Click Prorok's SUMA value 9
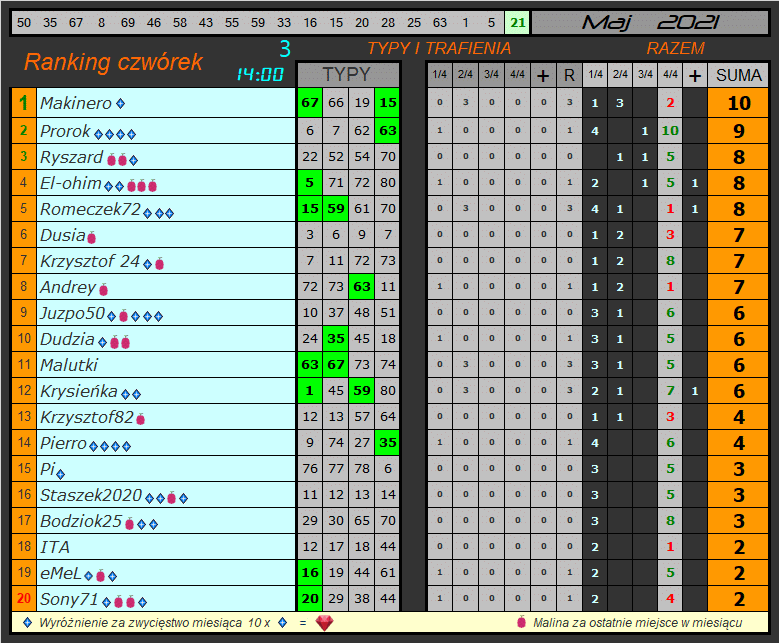 [x=738, y=131]
